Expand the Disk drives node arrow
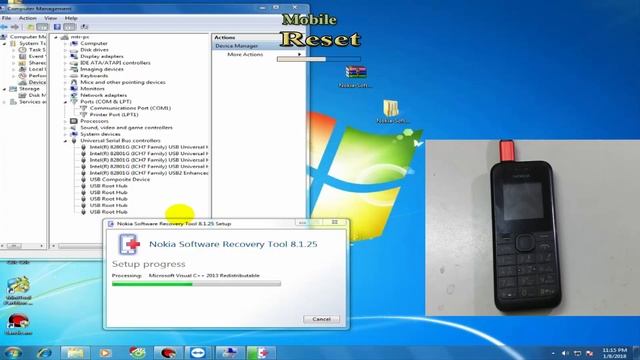640x360 pixels. click(x=65, y=50)
